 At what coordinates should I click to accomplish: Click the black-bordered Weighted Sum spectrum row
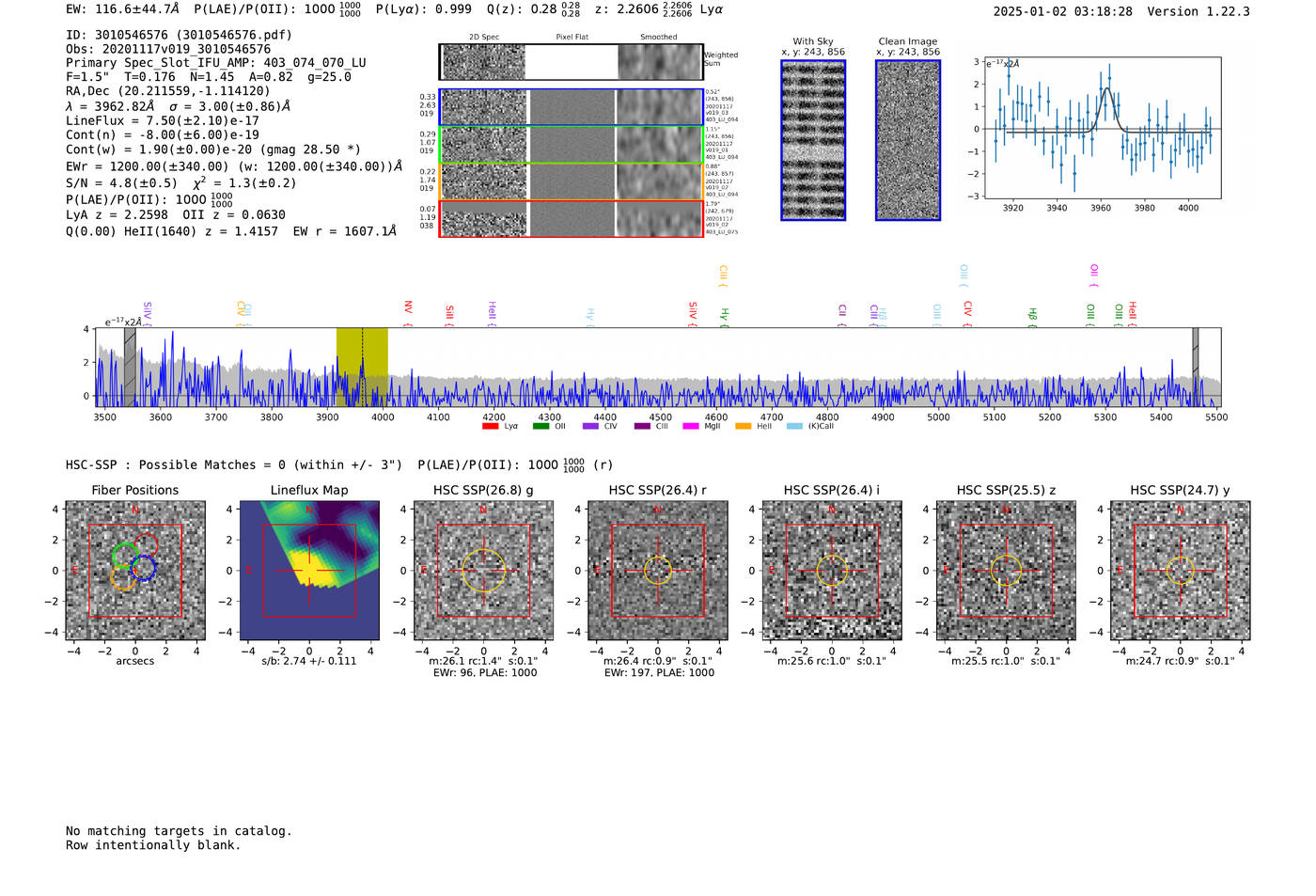[571, 62]
